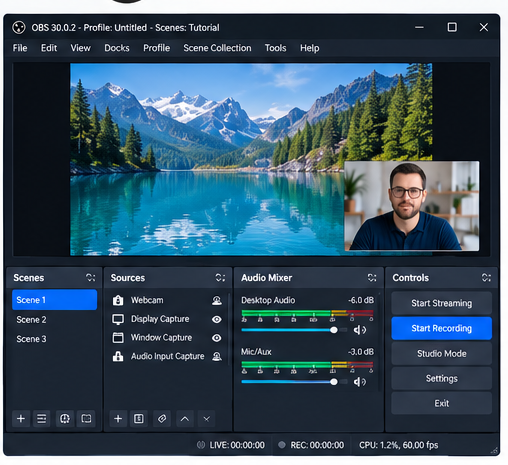Open source properties icon in Sources toolbar
The image size is (508, 465).
[139, 418]
